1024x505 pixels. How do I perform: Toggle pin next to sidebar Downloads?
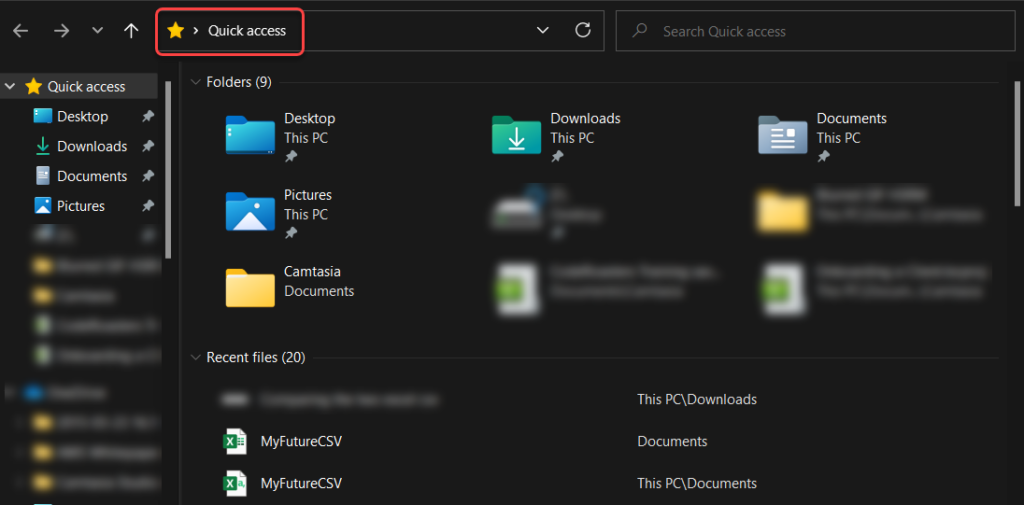pyautogui.click(x=148, y=147)
